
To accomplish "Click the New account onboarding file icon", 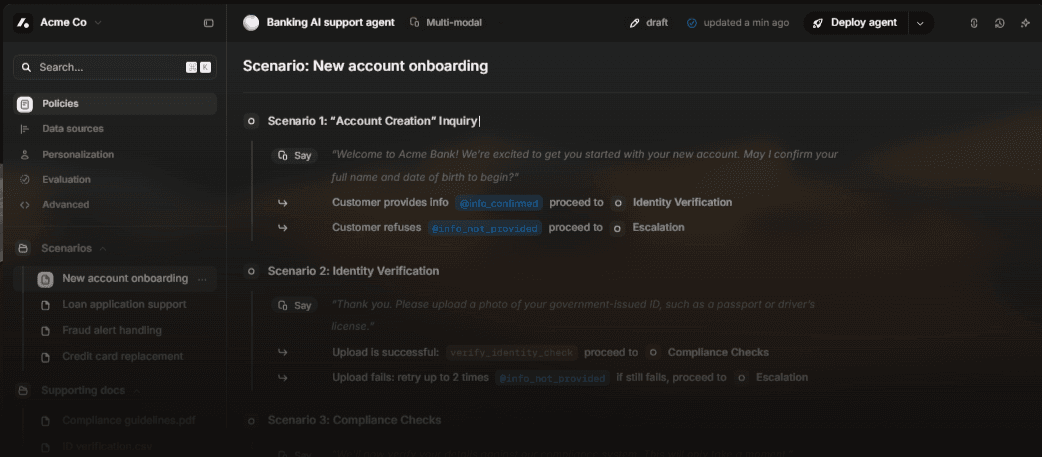I will coord(45,279).
